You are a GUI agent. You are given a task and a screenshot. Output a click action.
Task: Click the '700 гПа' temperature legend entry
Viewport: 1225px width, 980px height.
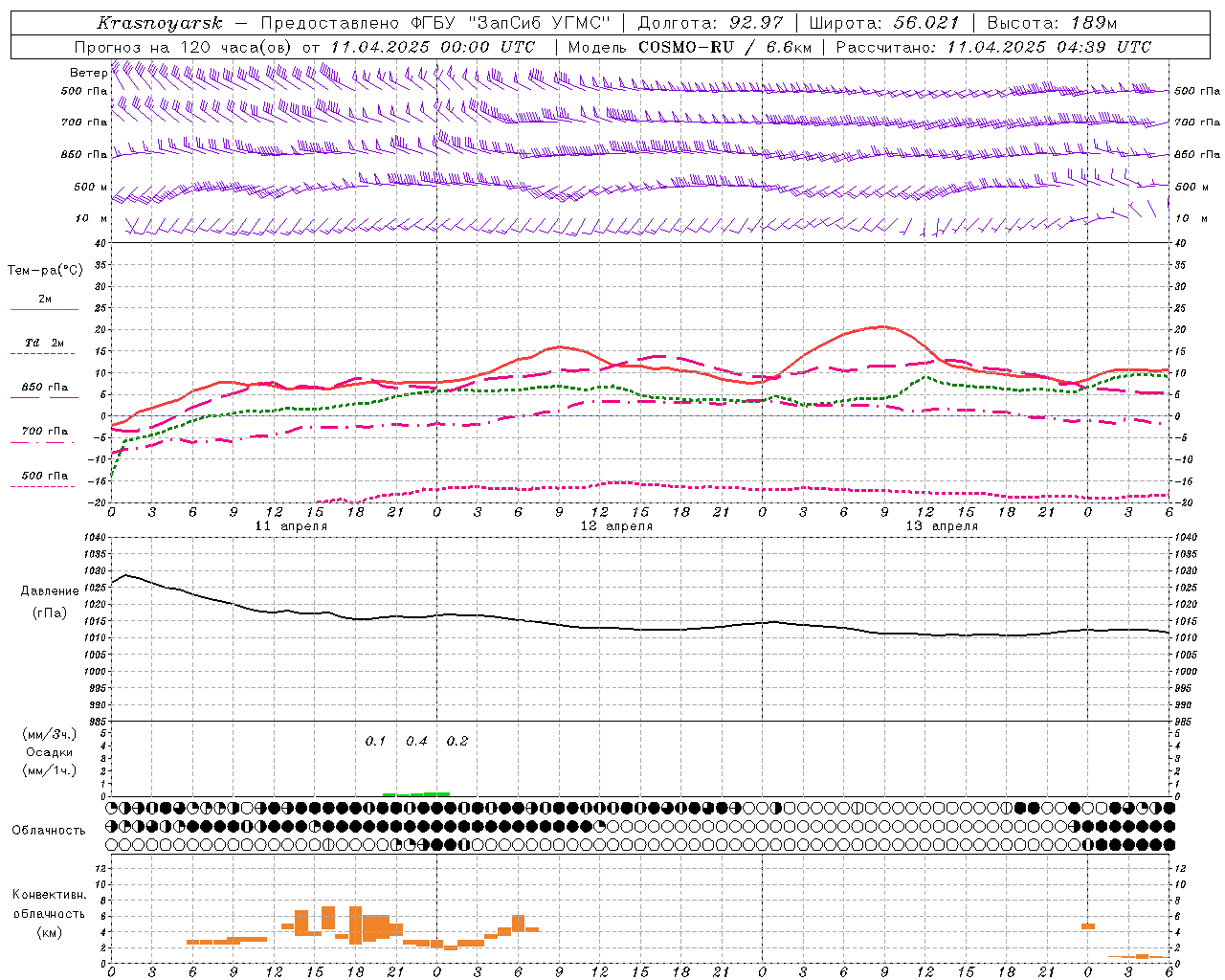45,432
